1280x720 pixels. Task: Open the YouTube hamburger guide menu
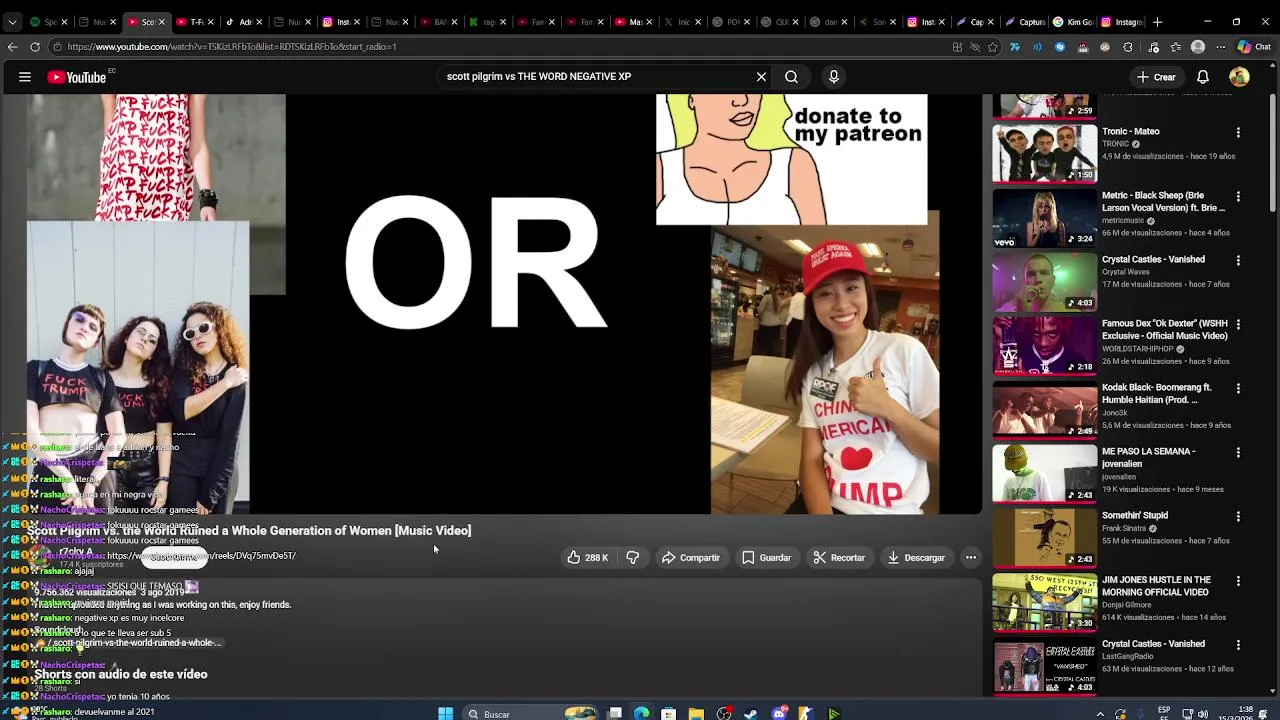pos(25,77)
